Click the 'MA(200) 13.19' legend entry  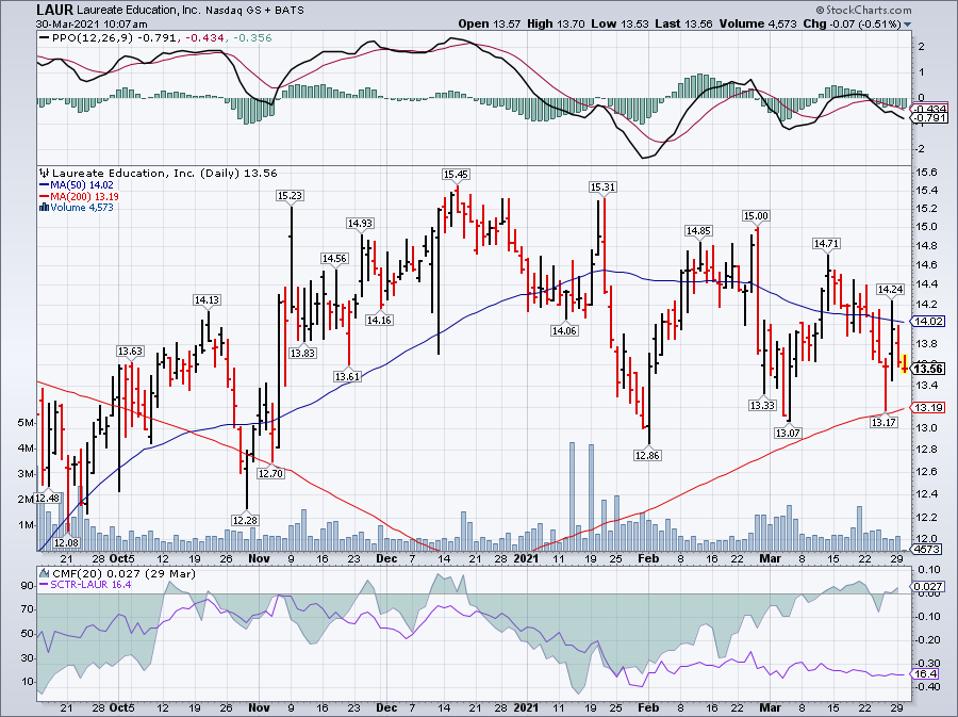pos(84,197)
